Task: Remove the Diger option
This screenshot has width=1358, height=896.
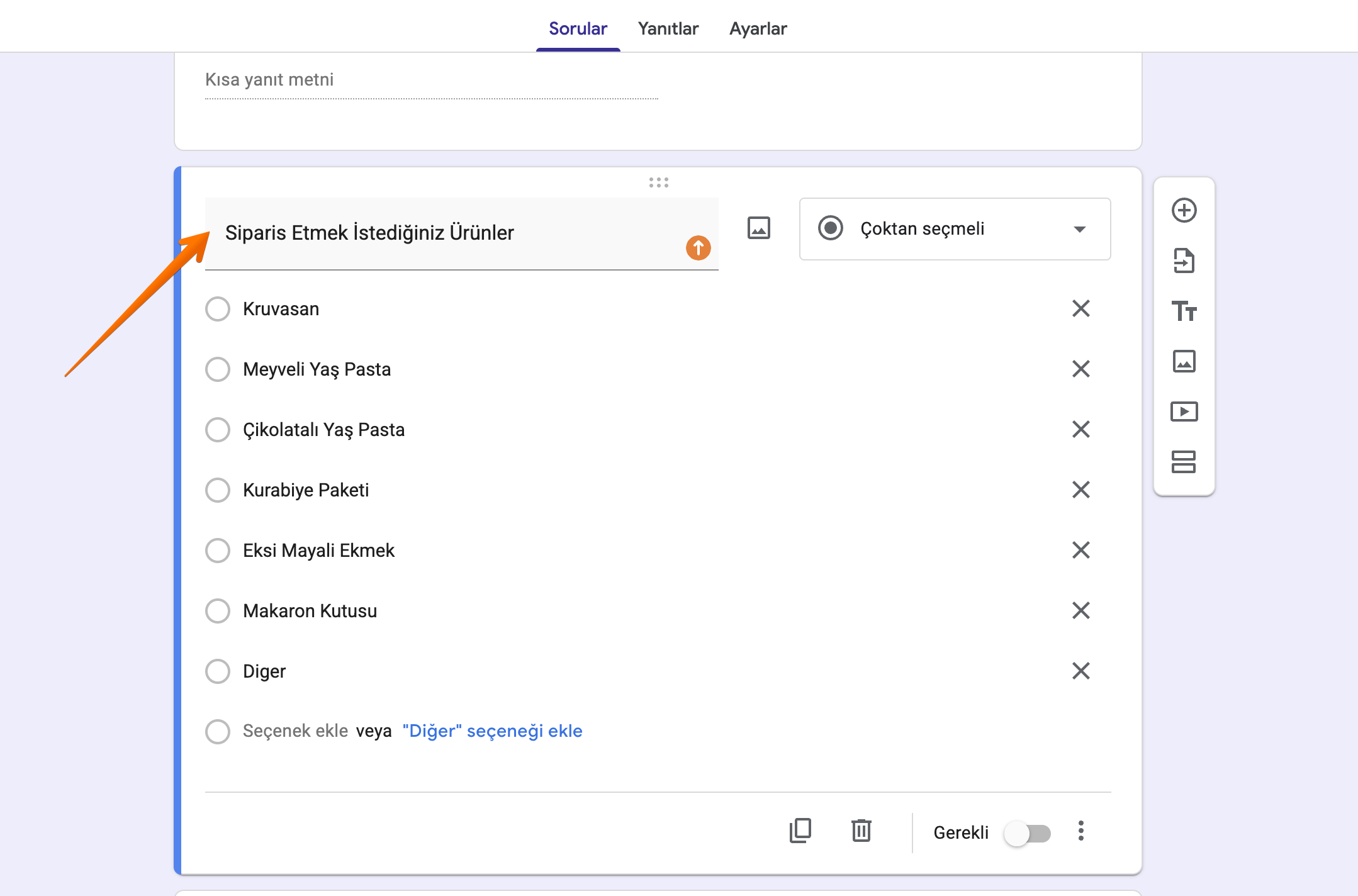Action: [1080, 671]
